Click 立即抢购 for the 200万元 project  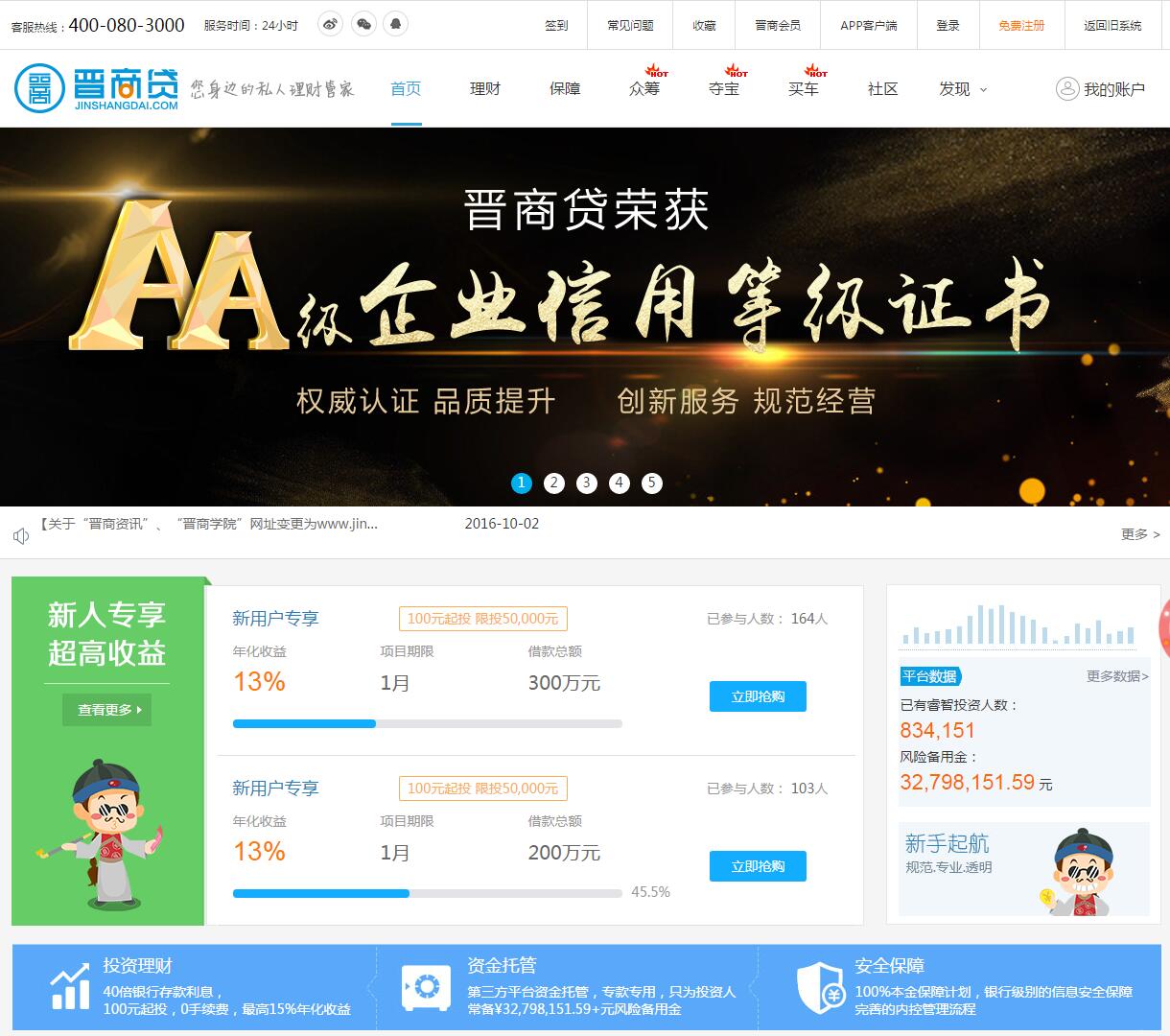pyautogui.click(x=758, y=866)
